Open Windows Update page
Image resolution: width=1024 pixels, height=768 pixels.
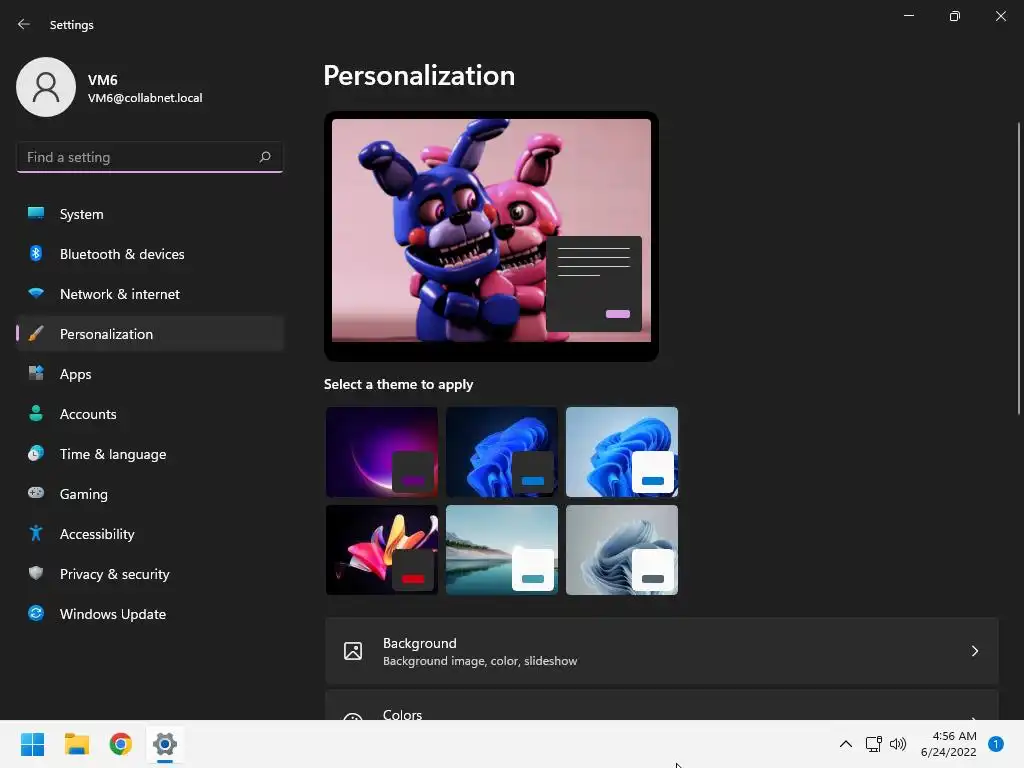click(x=150, y=614)
